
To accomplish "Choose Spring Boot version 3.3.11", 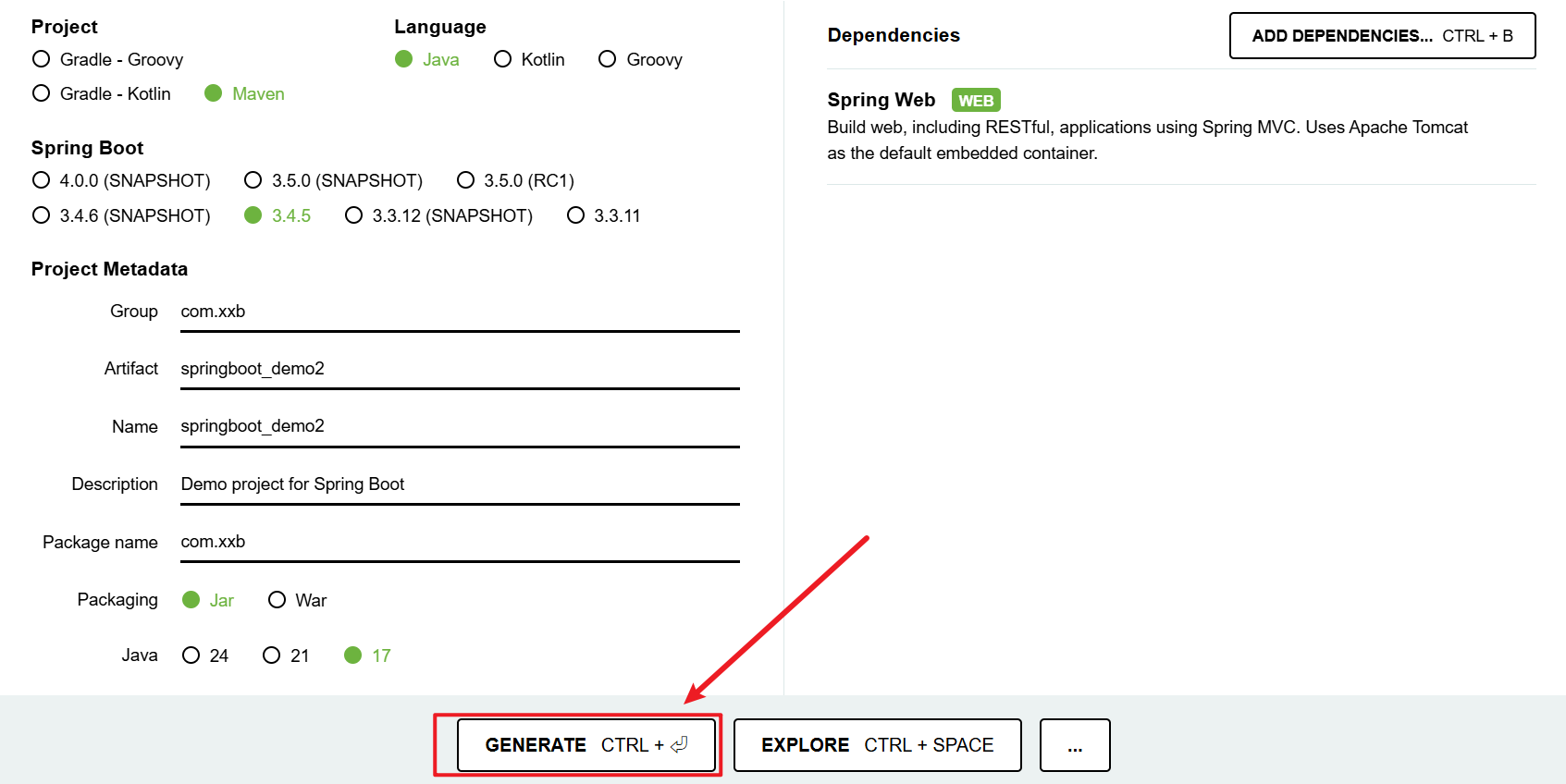I will [x=603, y=215].
